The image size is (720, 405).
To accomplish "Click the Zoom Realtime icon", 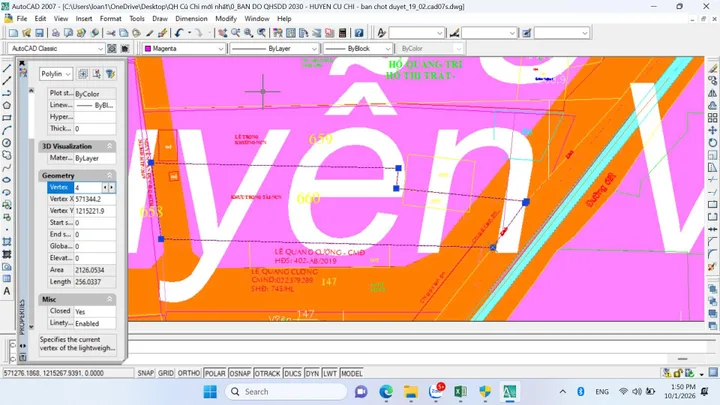I will (236, 33).
